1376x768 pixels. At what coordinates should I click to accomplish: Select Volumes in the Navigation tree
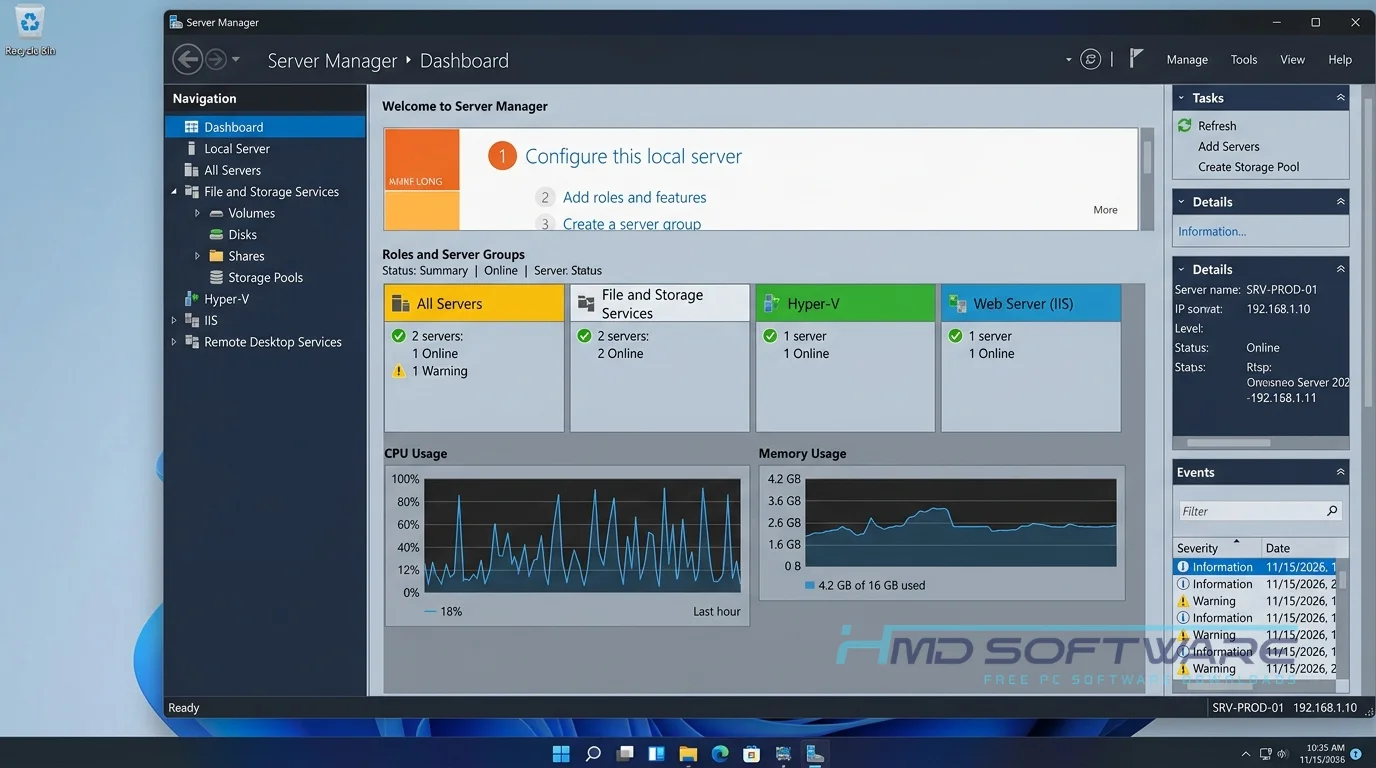251,213
